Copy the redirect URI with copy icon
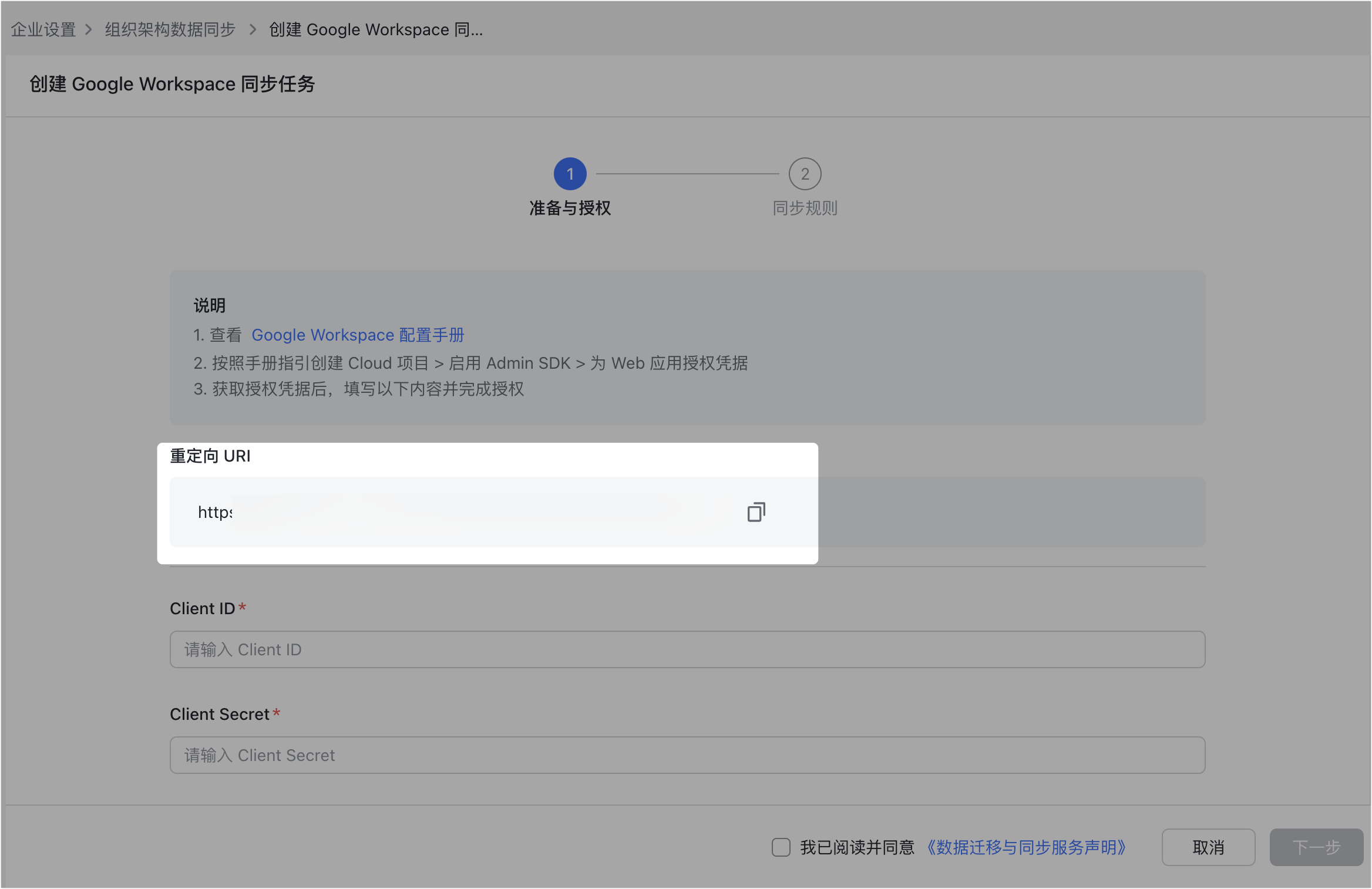The width and height of the screenshot is (1372, 889). point(756,512)
